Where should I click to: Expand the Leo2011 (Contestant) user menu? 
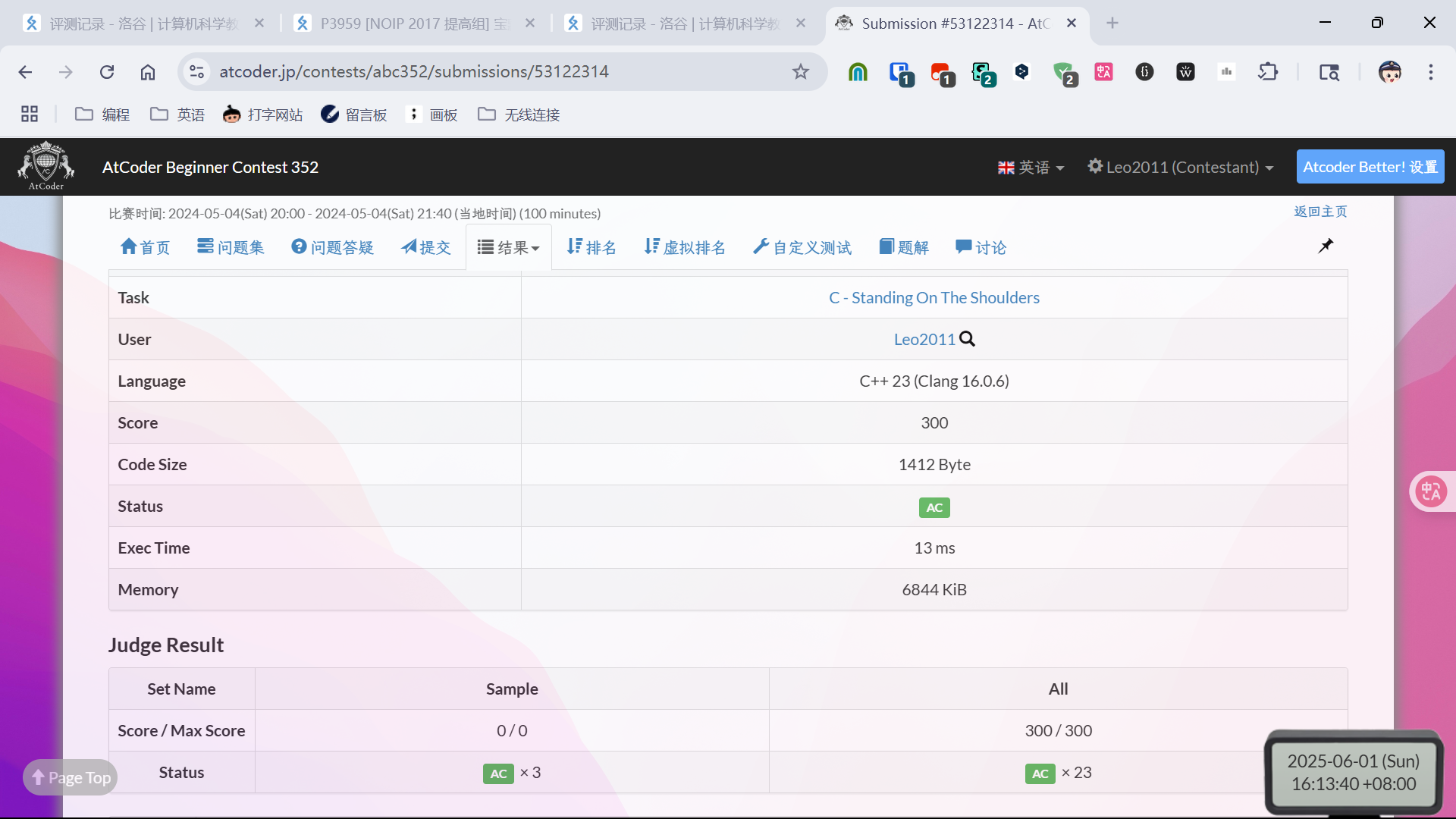coord(1180,167)
